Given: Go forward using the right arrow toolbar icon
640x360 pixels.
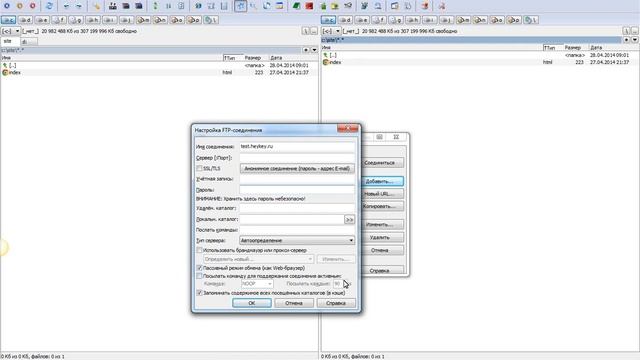Looking at the screenshot, I should click(x=79, y=6).
